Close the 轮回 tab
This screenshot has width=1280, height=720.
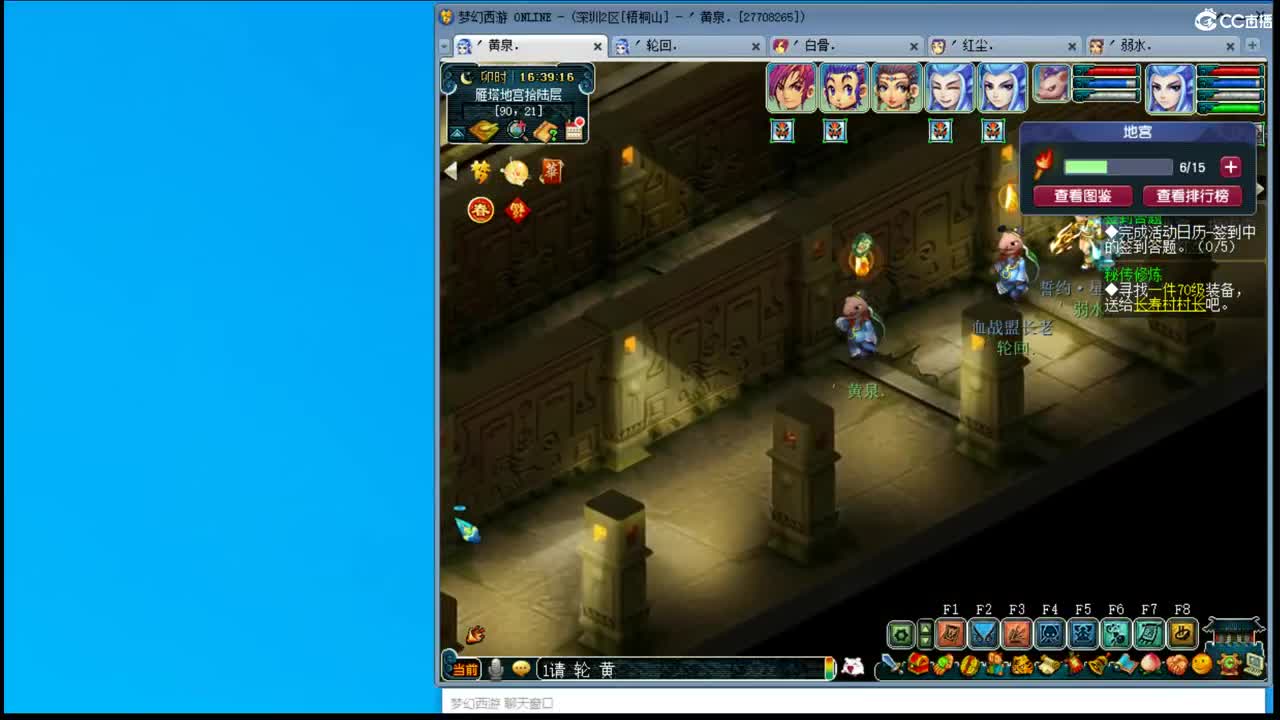[756, 46]
